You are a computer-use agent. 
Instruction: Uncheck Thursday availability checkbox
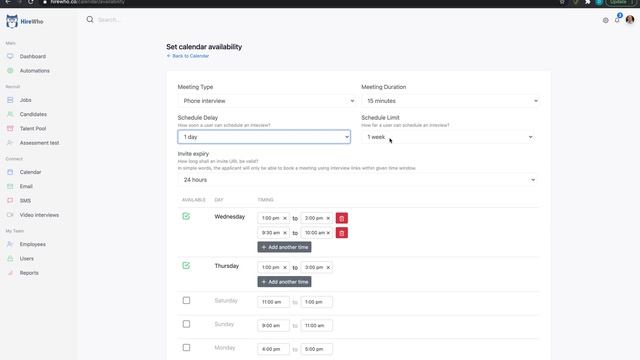[x=186, y=265]
